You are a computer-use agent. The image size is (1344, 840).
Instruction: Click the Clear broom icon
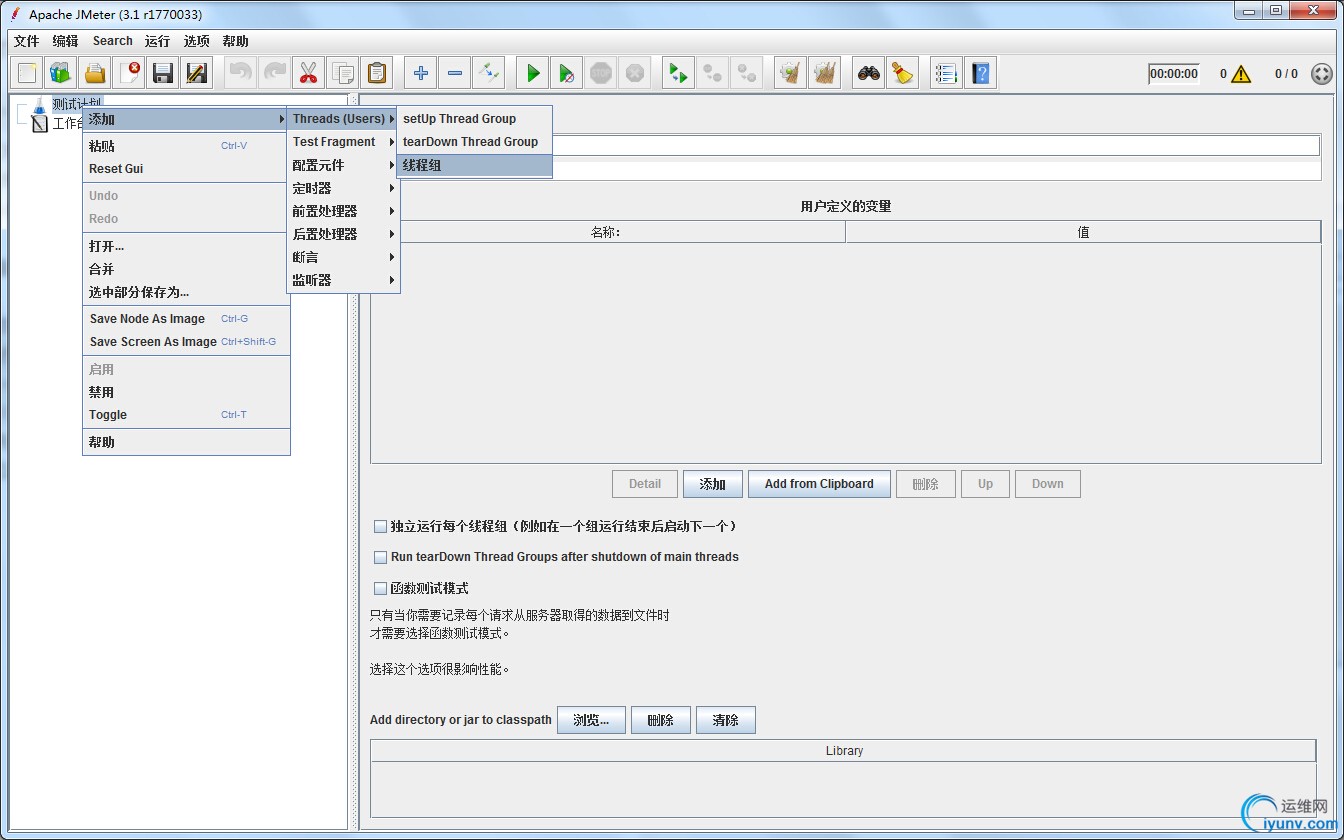791,73
